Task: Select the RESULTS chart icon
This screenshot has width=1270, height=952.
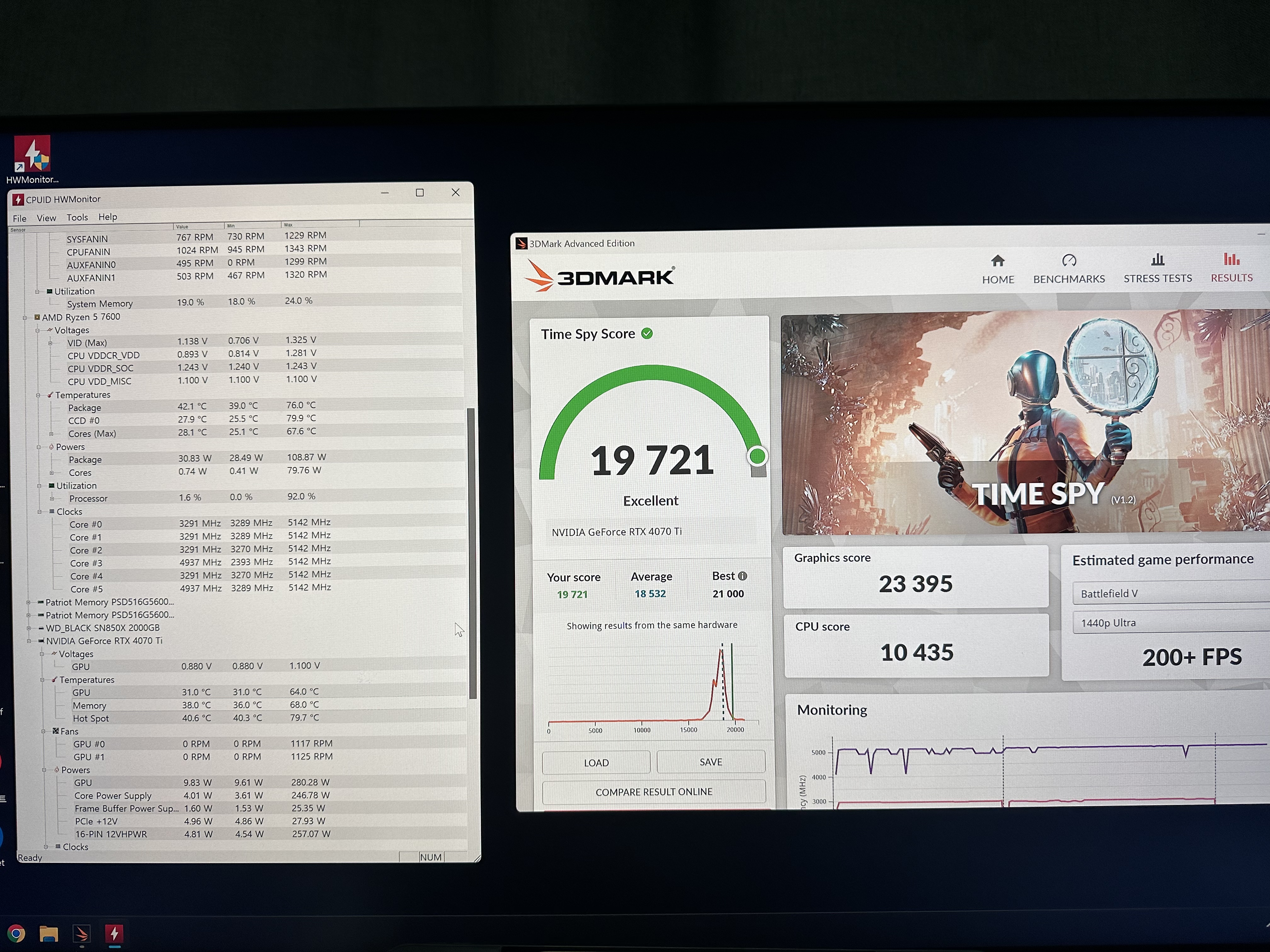Action: pos(1231,259)
